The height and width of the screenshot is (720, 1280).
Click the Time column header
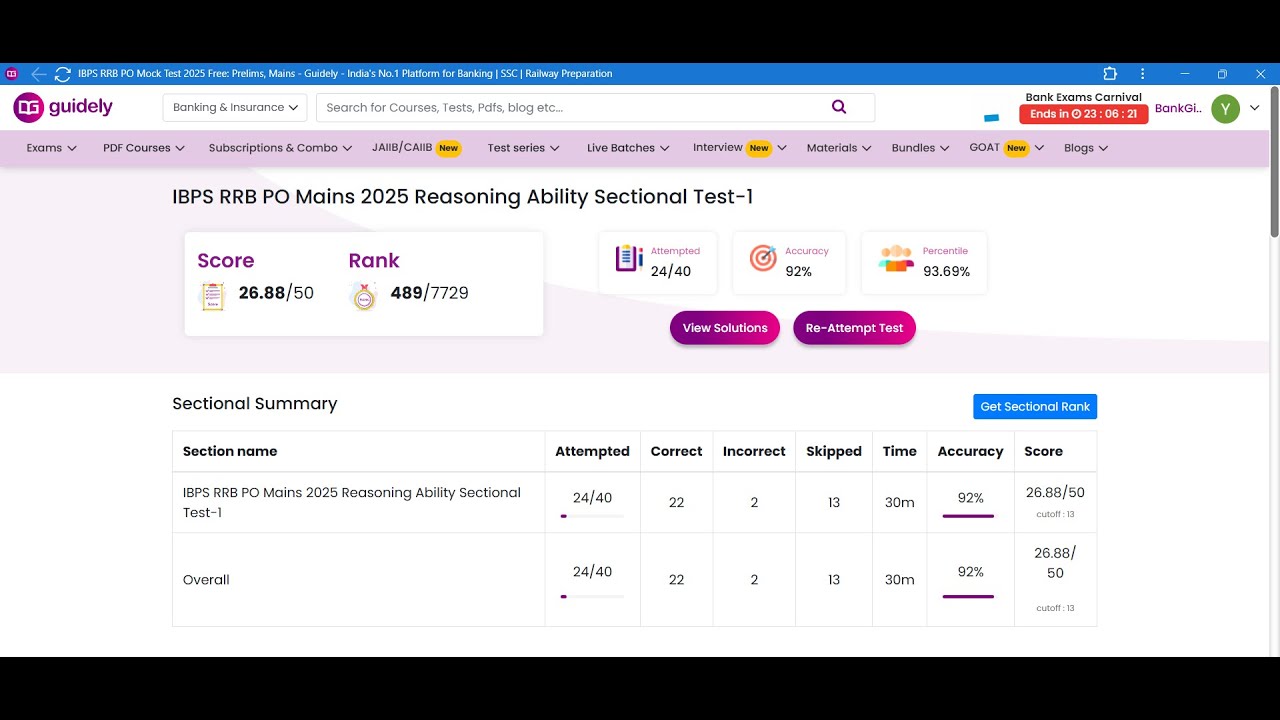pos(900,452)
